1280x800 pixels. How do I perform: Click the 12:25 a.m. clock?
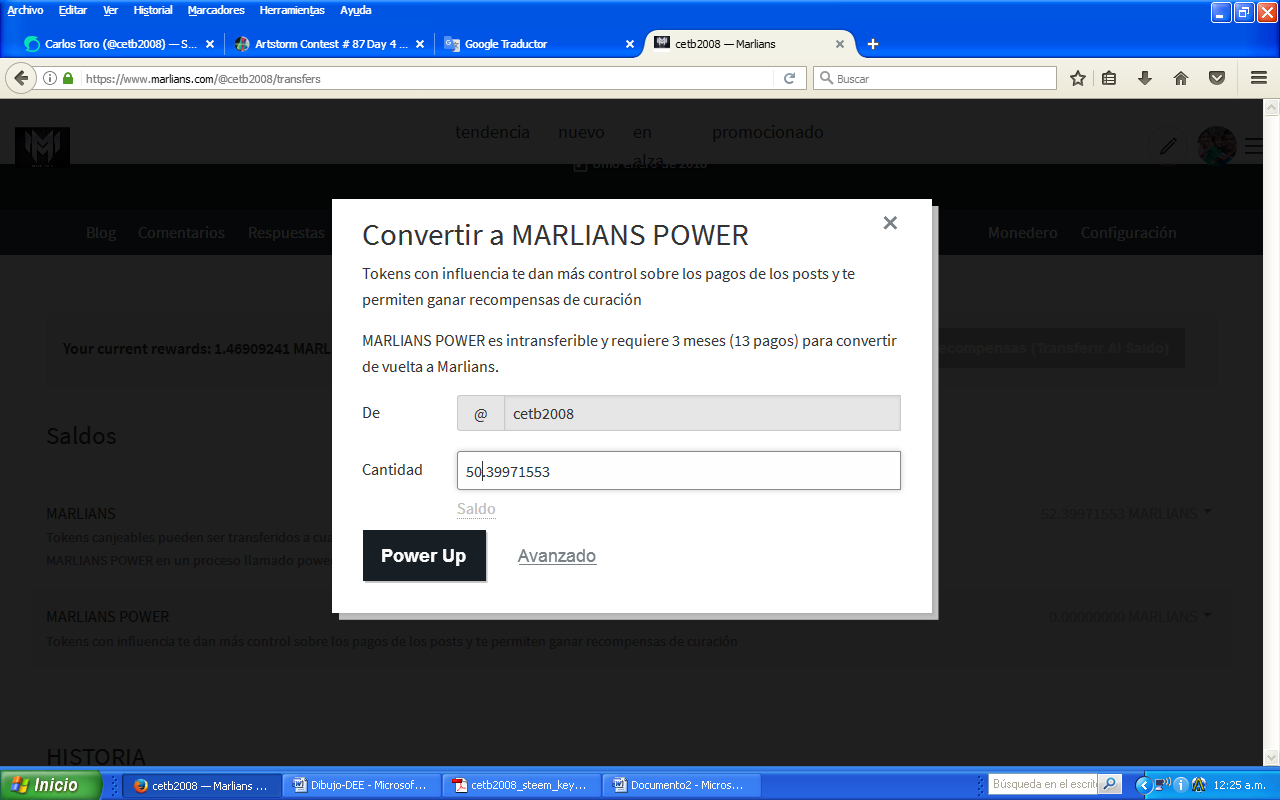1241,786
